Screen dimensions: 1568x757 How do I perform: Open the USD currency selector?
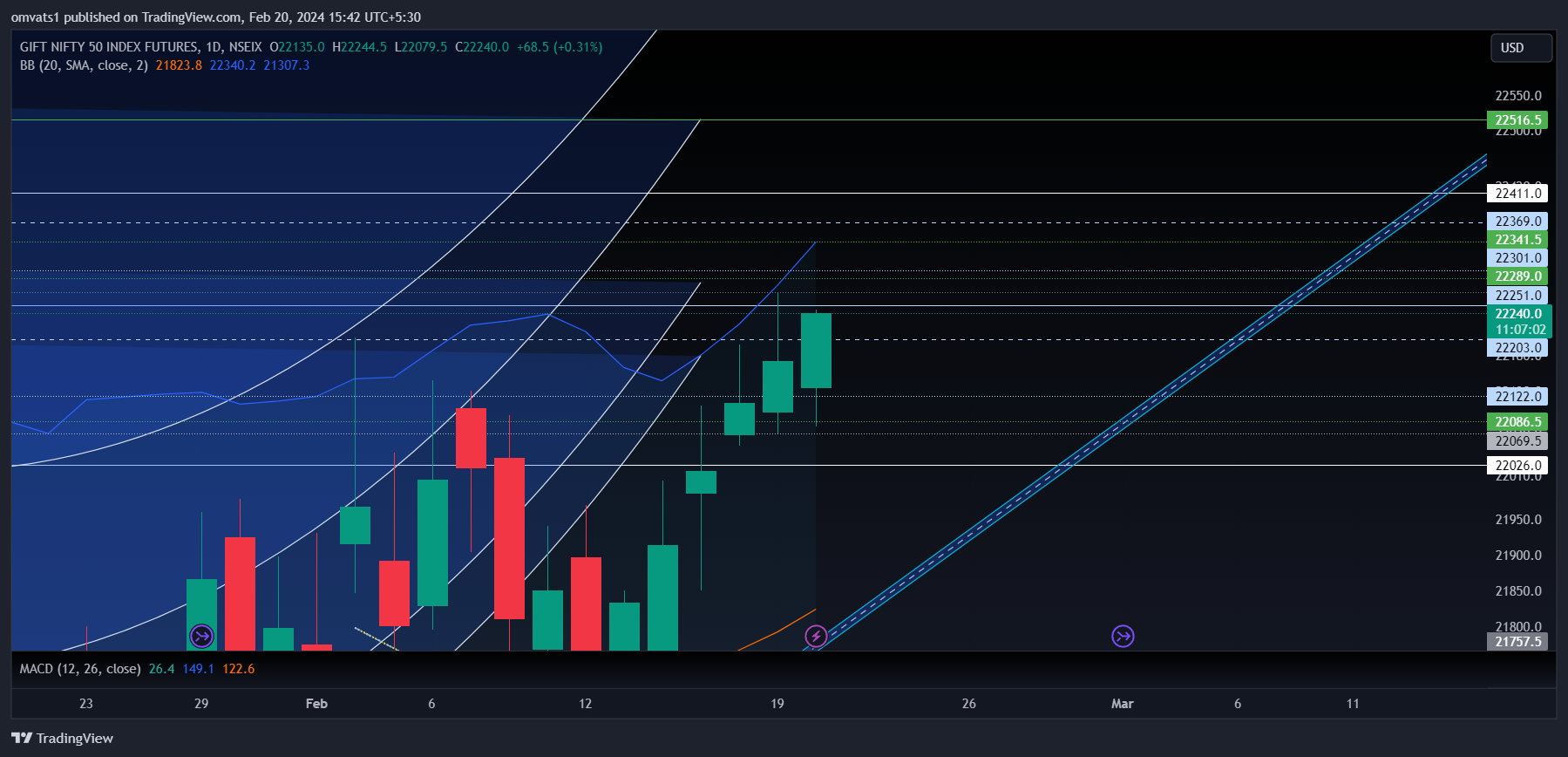pos(1520,48)
